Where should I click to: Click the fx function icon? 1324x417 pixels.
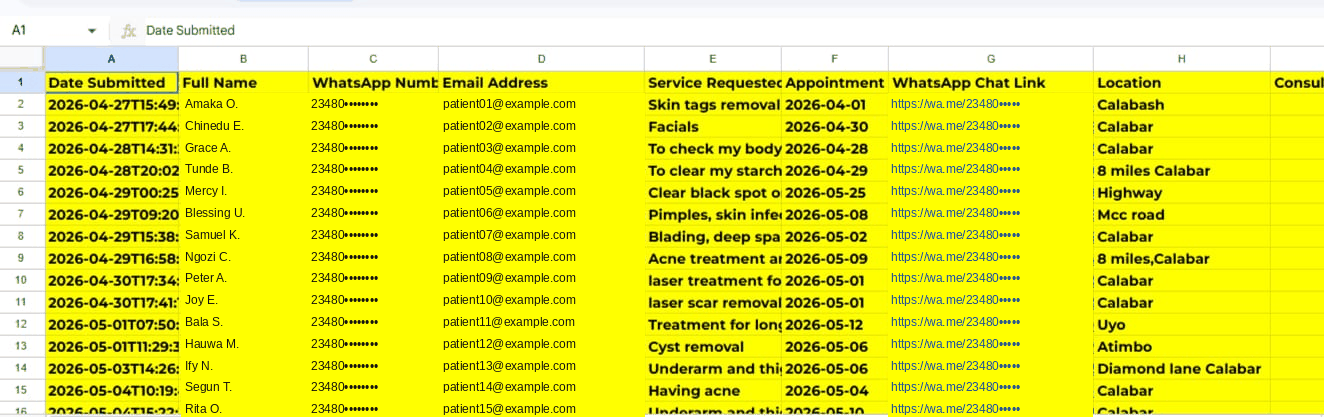[x=128, y=31]
